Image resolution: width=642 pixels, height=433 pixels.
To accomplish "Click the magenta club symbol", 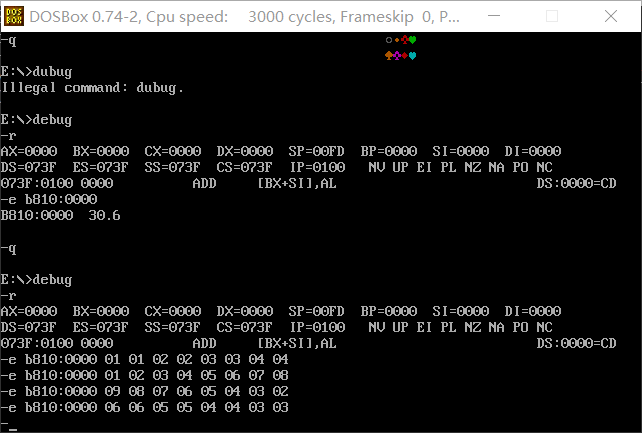I will pos(397,56).
